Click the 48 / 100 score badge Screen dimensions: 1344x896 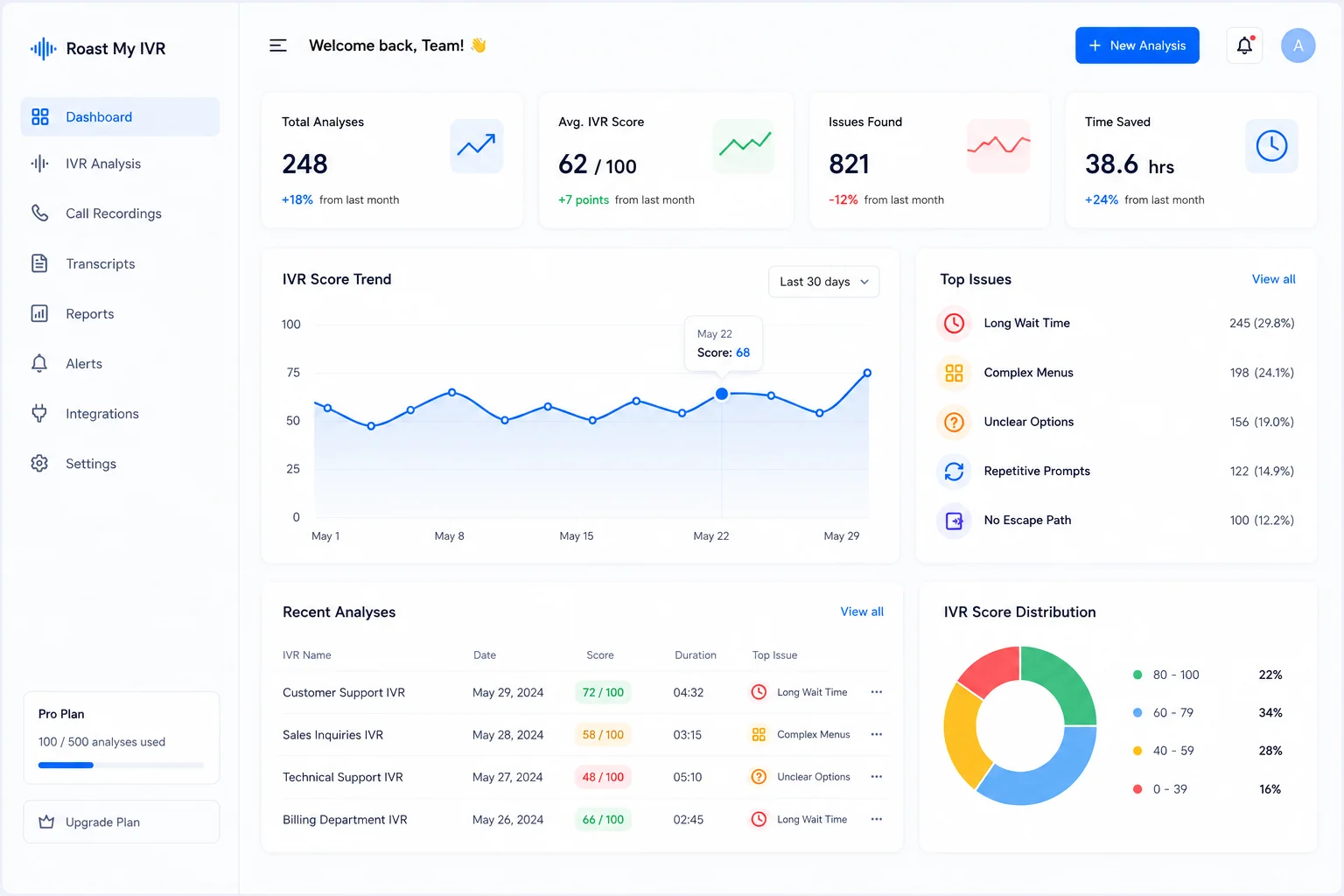coord(603,777)
